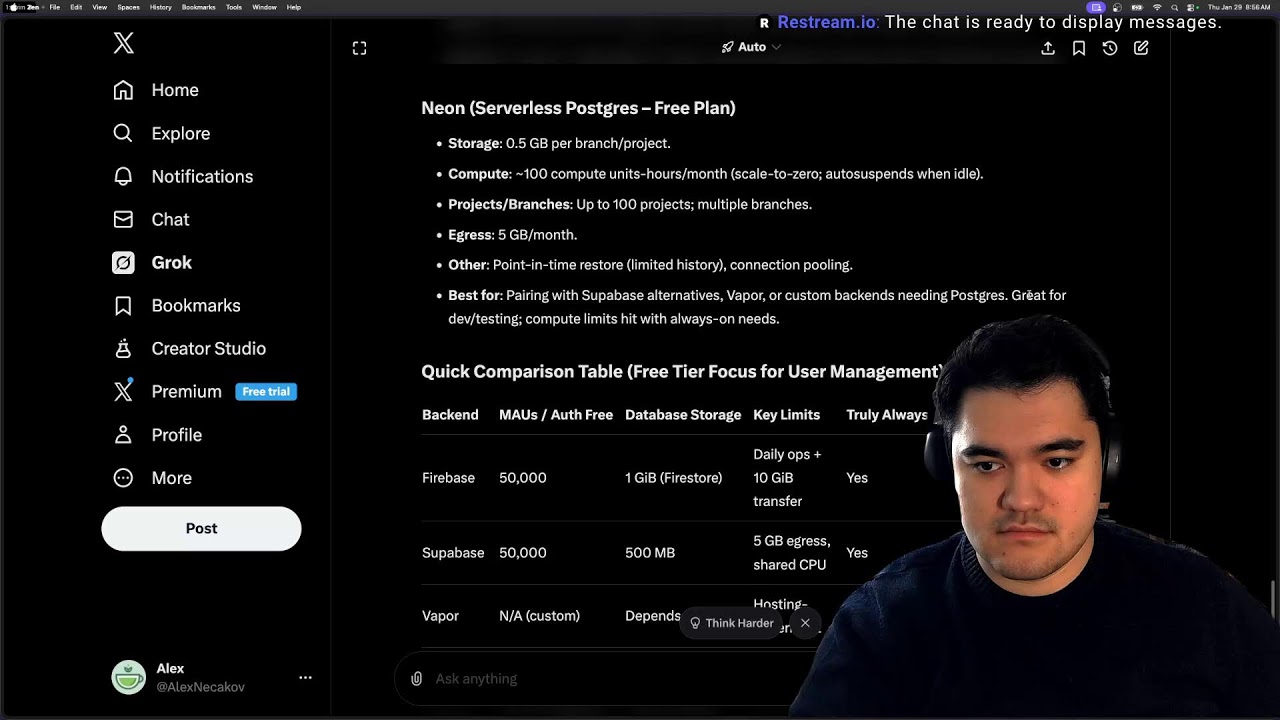Open the Auto mode dropdown
This screenshot has width=1280, height=720.
click(x=751, y=47)
